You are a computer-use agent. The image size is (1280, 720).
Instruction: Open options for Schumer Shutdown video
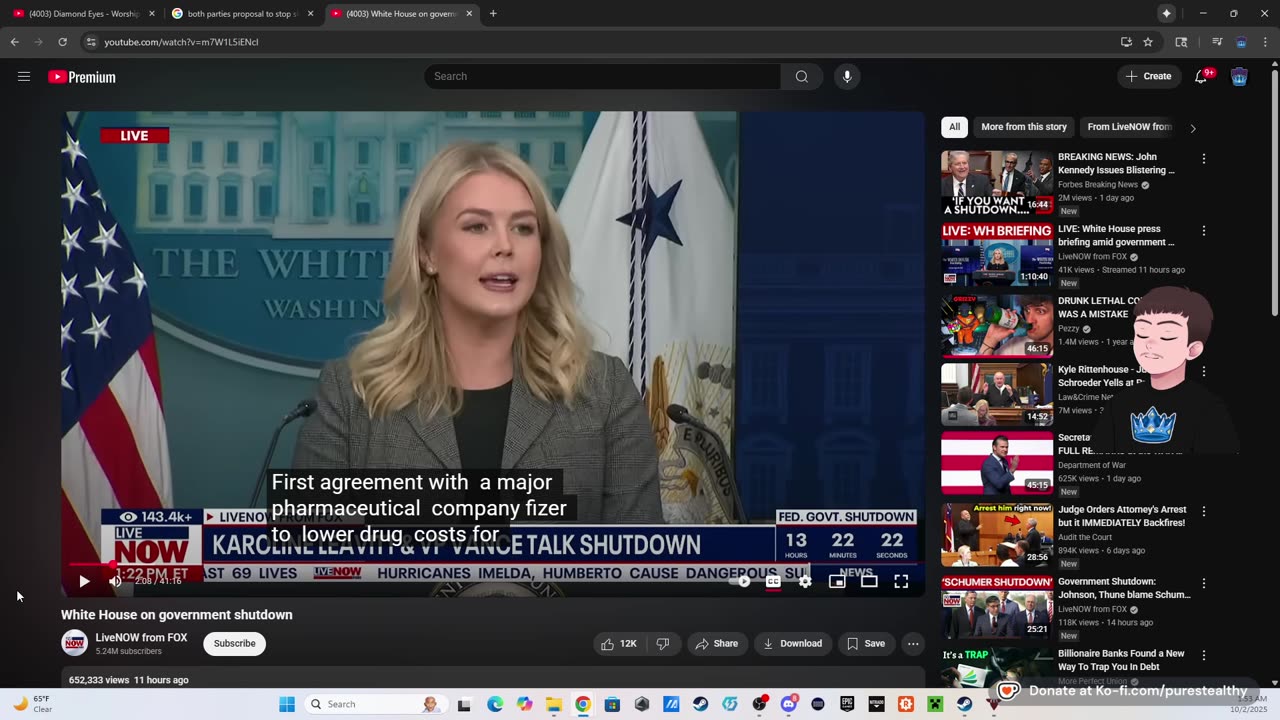1204,583
